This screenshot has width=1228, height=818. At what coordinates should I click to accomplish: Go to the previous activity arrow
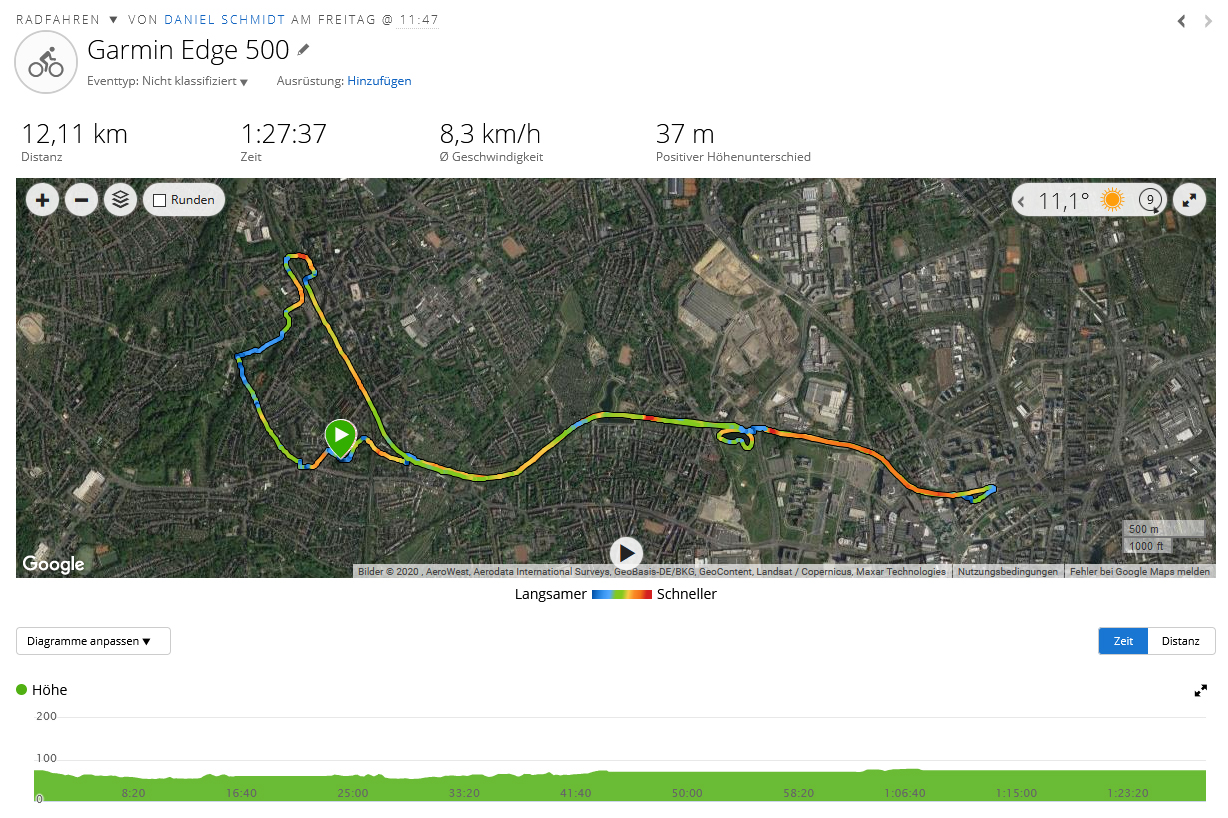1182,21
